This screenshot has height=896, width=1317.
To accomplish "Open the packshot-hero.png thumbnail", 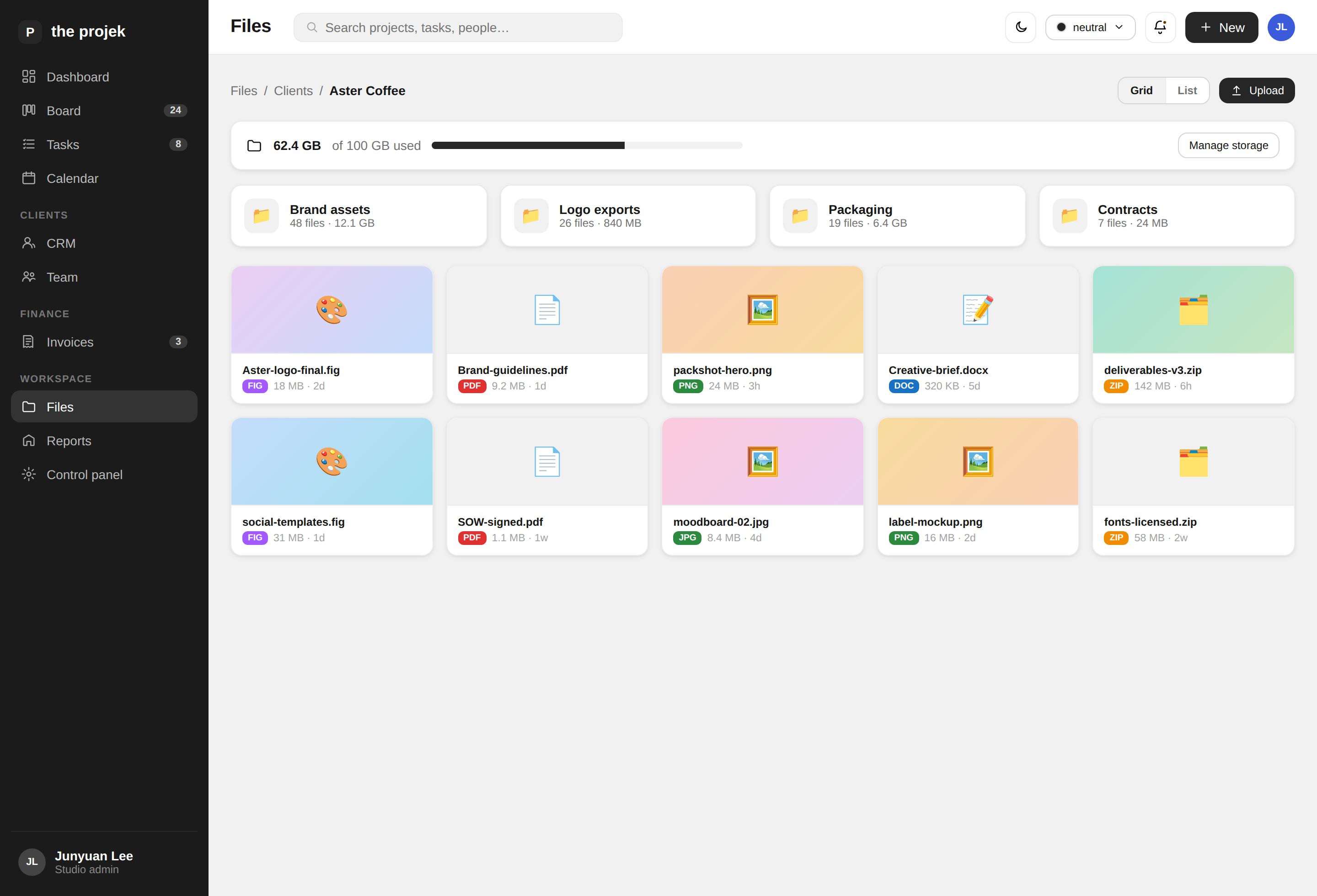I will click(x=762, y=310).
